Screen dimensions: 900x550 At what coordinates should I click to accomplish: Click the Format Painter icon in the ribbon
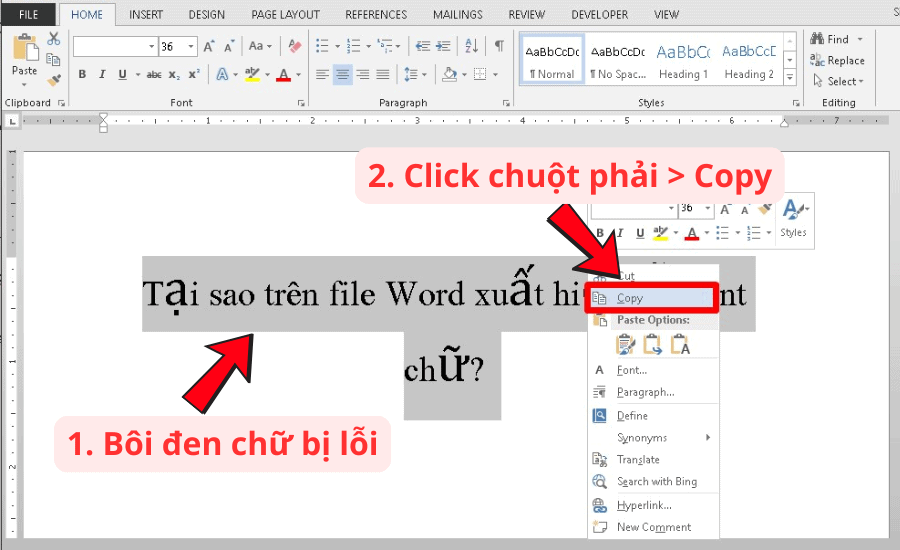[54, 80]
